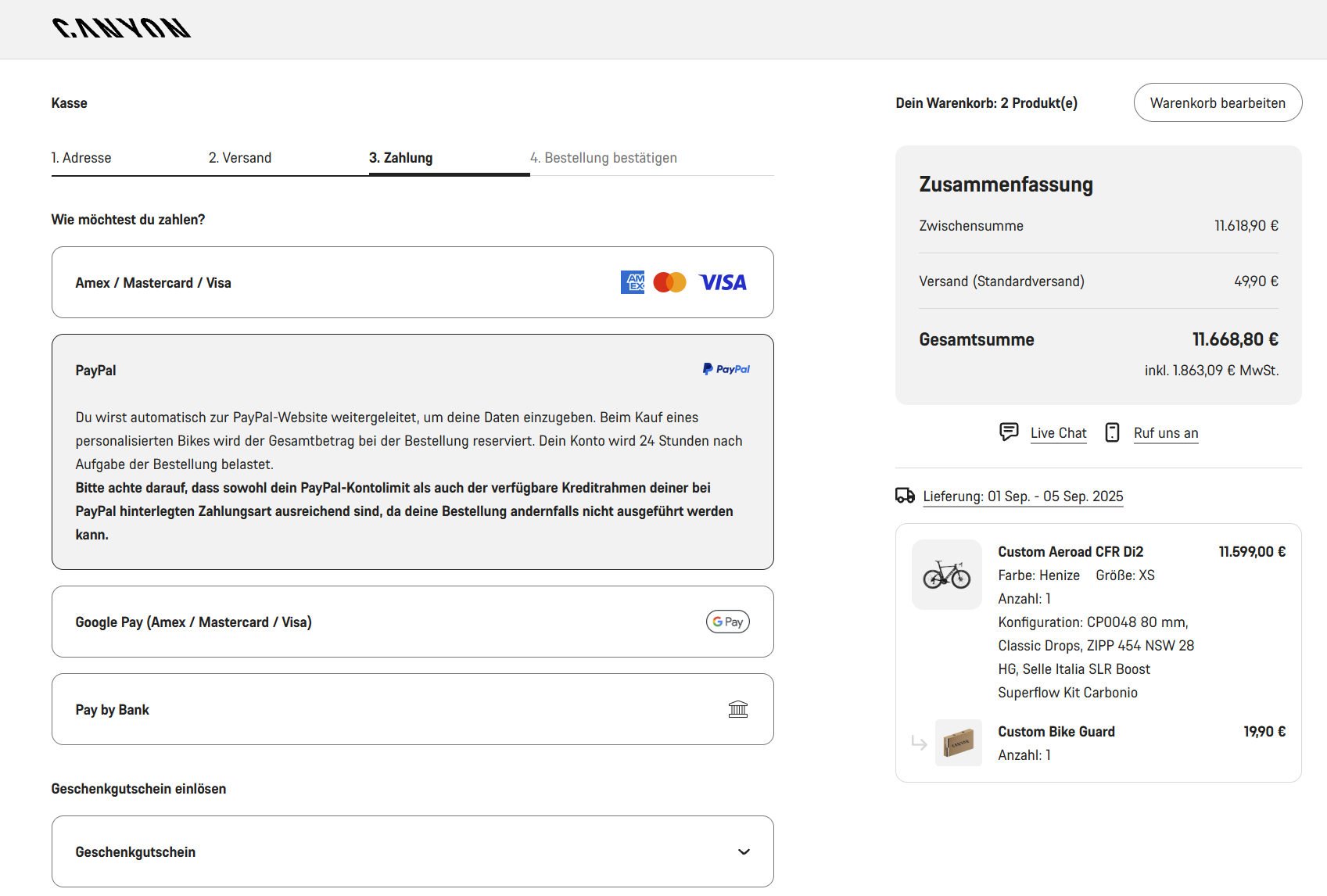The width and height of the screenshot is (1327, 896).
Task: Go back to the 1. Adresse step
Action: pyautogui.click(x=81, y=158)
